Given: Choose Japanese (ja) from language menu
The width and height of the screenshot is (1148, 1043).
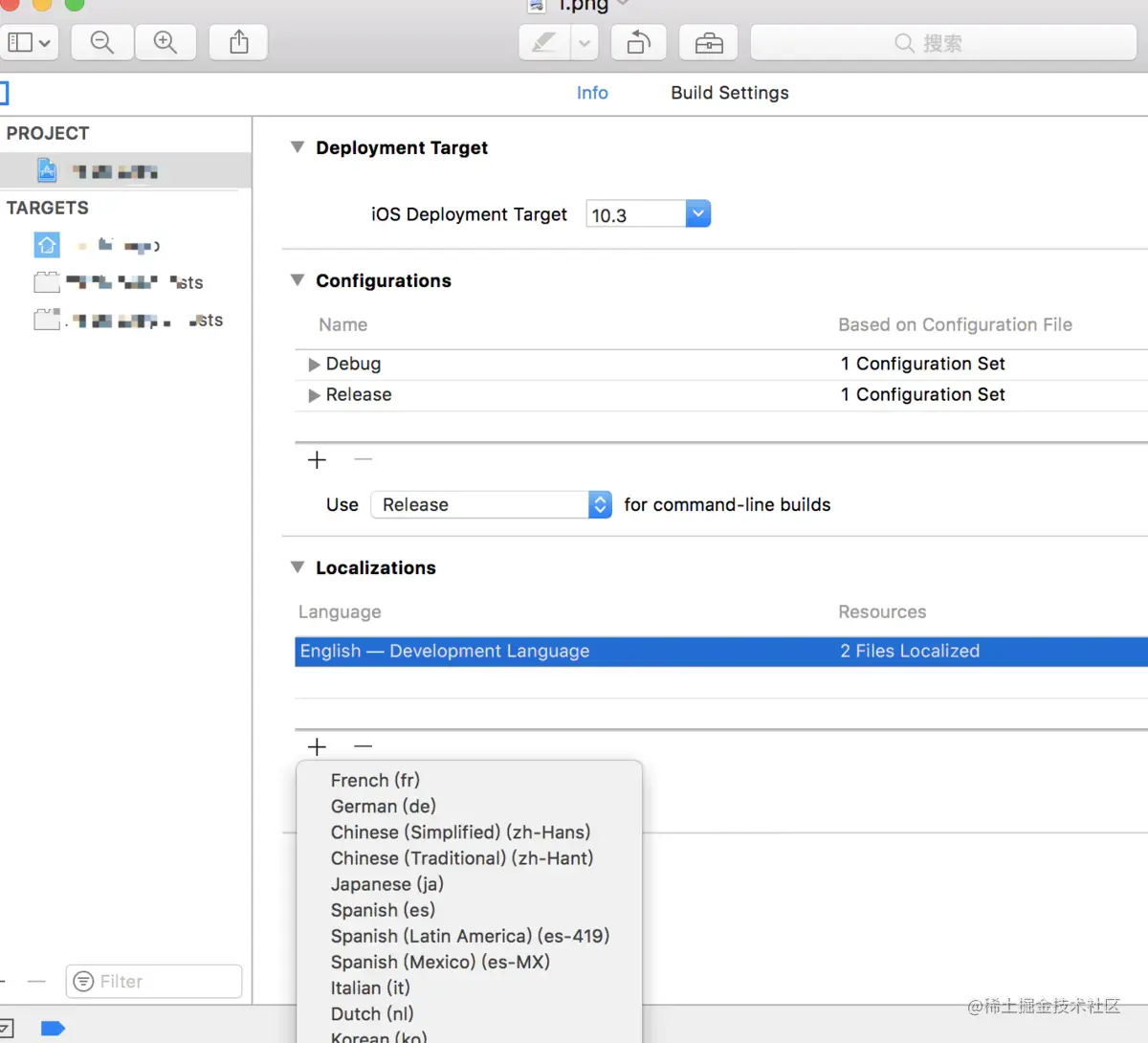Looking at the screenshot, I should (470, 884).
